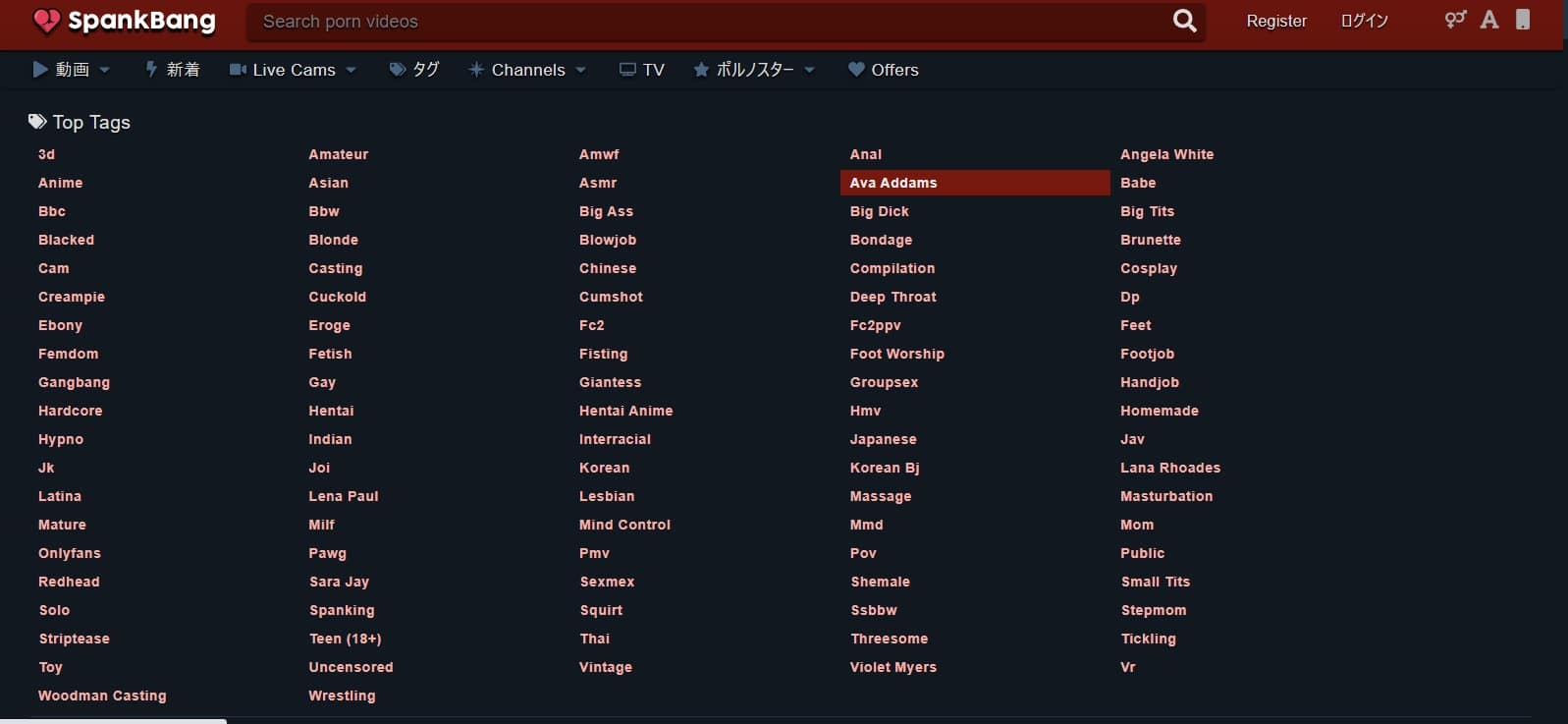
Task: Open the Onlyfans tag
Action: [x=70, y=553]
